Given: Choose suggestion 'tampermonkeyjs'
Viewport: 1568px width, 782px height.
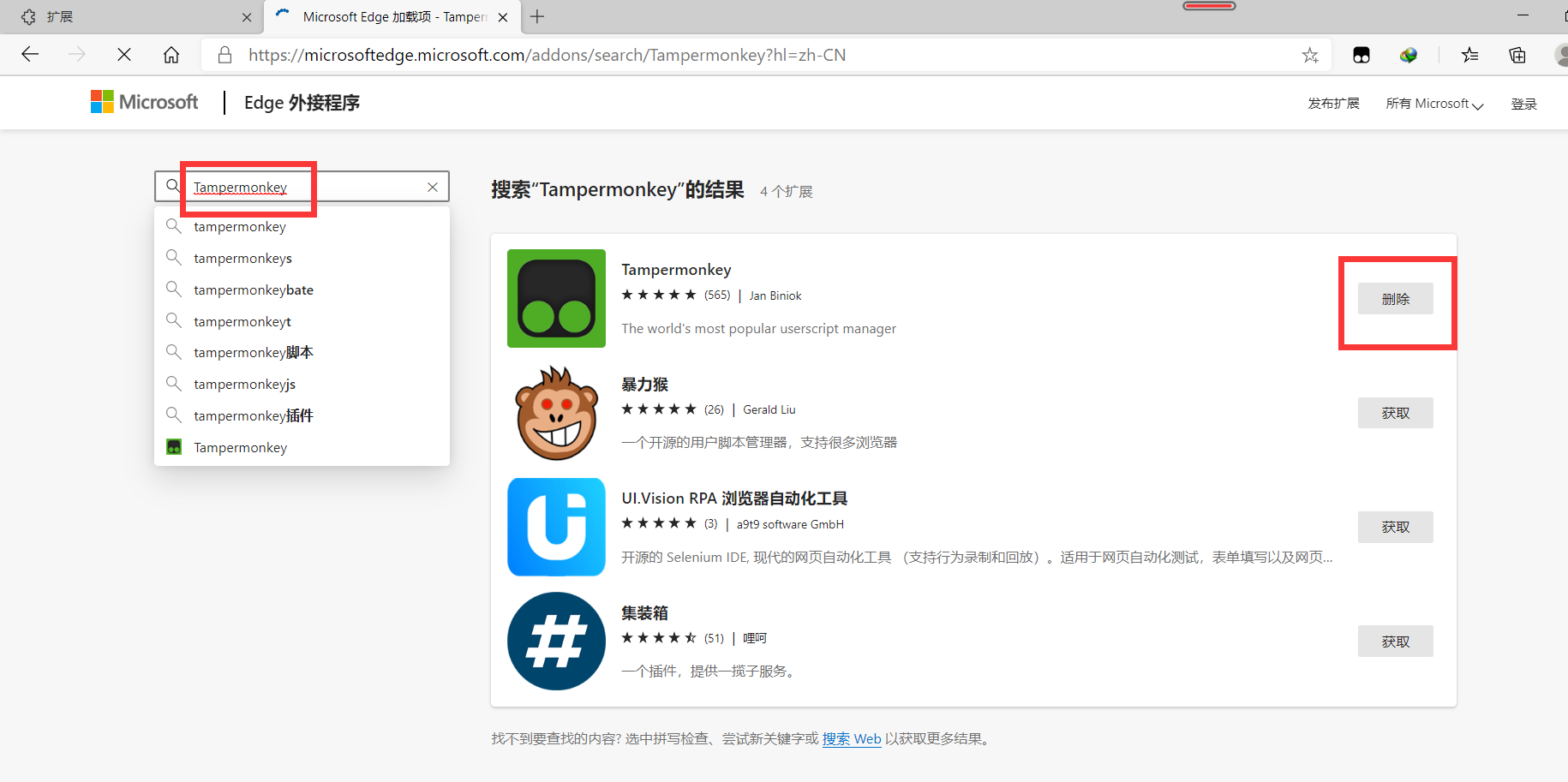Looking at the screenshot, I should coord(302,384).
